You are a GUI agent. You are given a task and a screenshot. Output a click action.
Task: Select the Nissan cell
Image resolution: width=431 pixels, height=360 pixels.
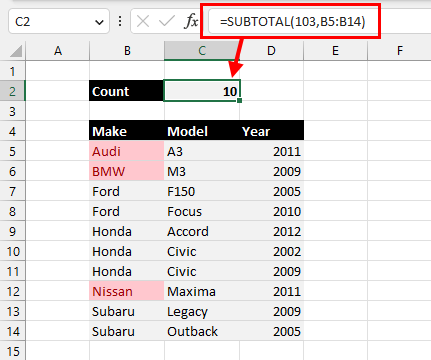pyautogui.click(x=127, y=291)
